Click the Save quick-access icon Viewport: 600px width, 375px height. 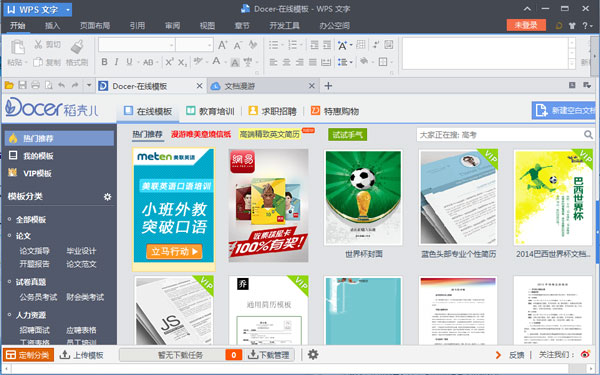23,85
